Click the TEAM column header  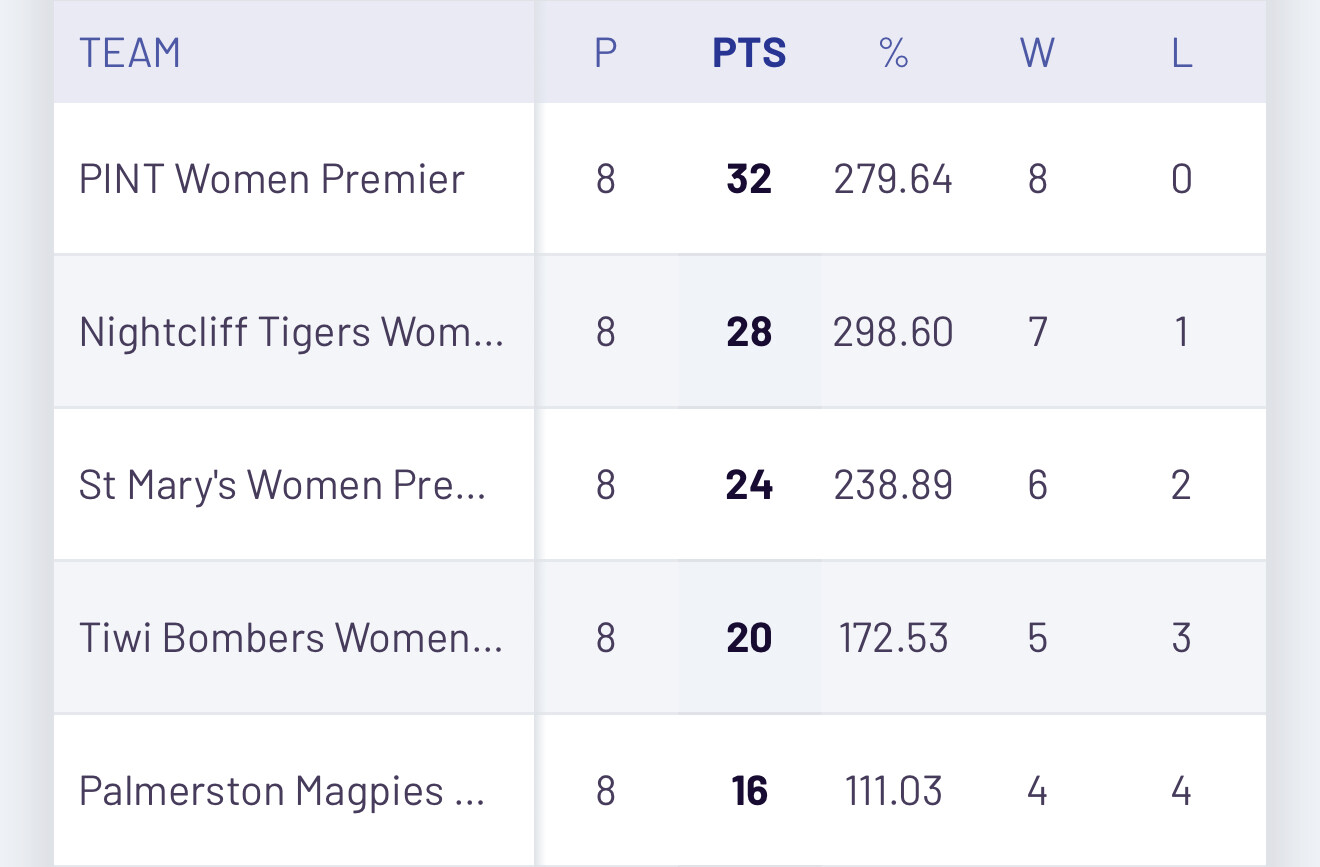tap(130, 53)
